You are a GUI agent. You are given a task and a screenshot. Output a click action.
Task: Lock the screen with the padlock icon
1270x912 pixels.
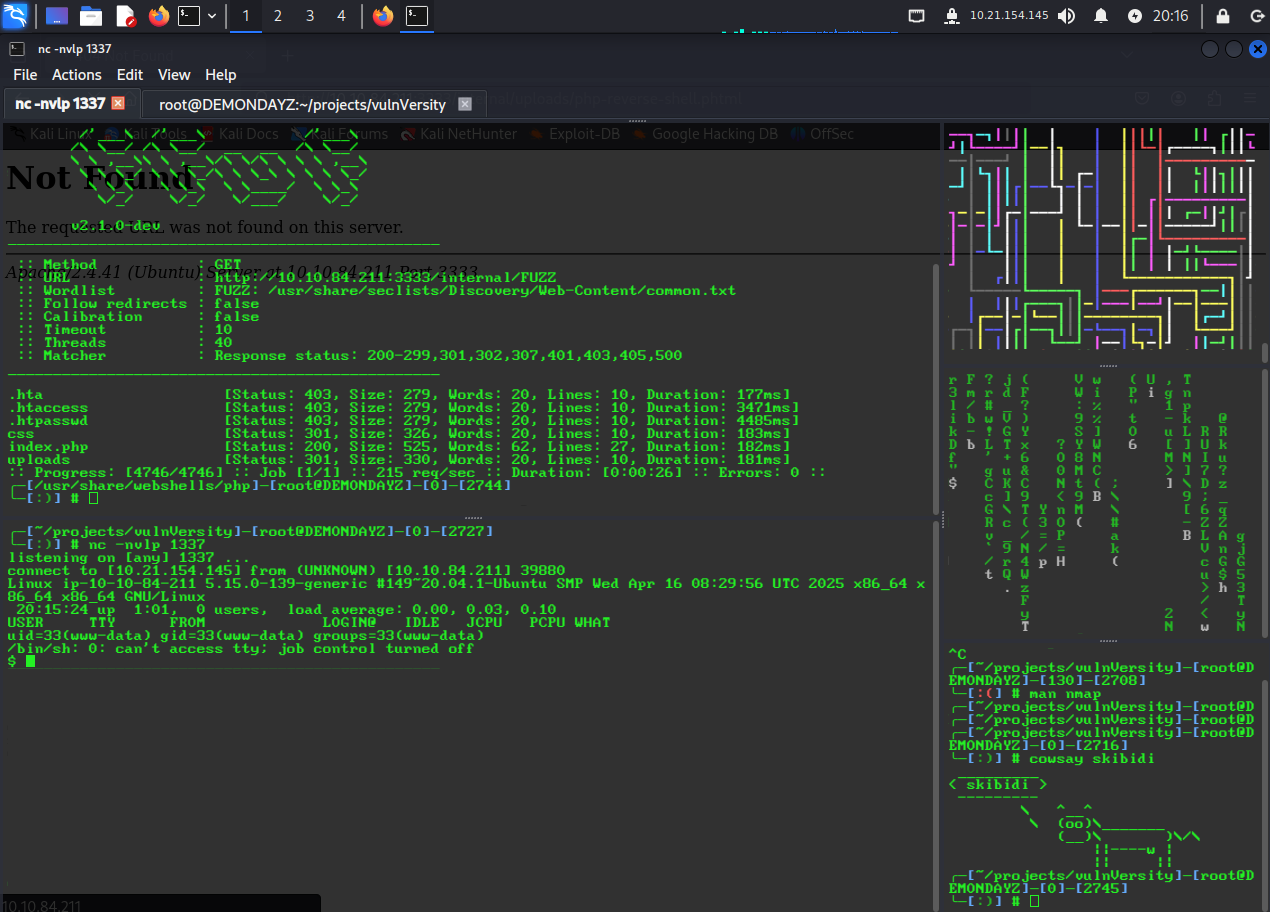(x=1222, y=16)
